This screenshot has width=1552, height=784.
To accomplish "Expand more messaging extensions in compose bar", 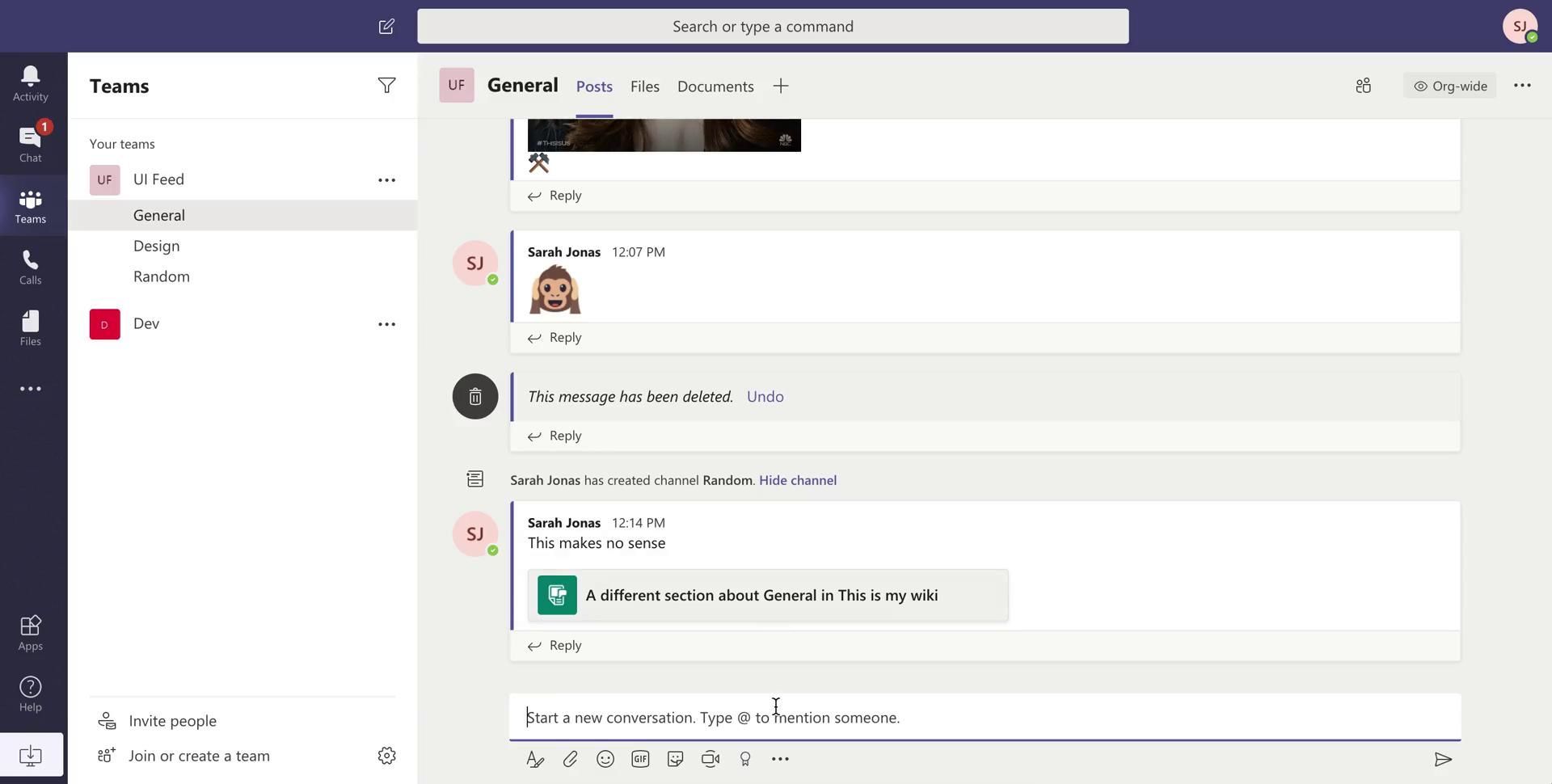I will (780, 759).
